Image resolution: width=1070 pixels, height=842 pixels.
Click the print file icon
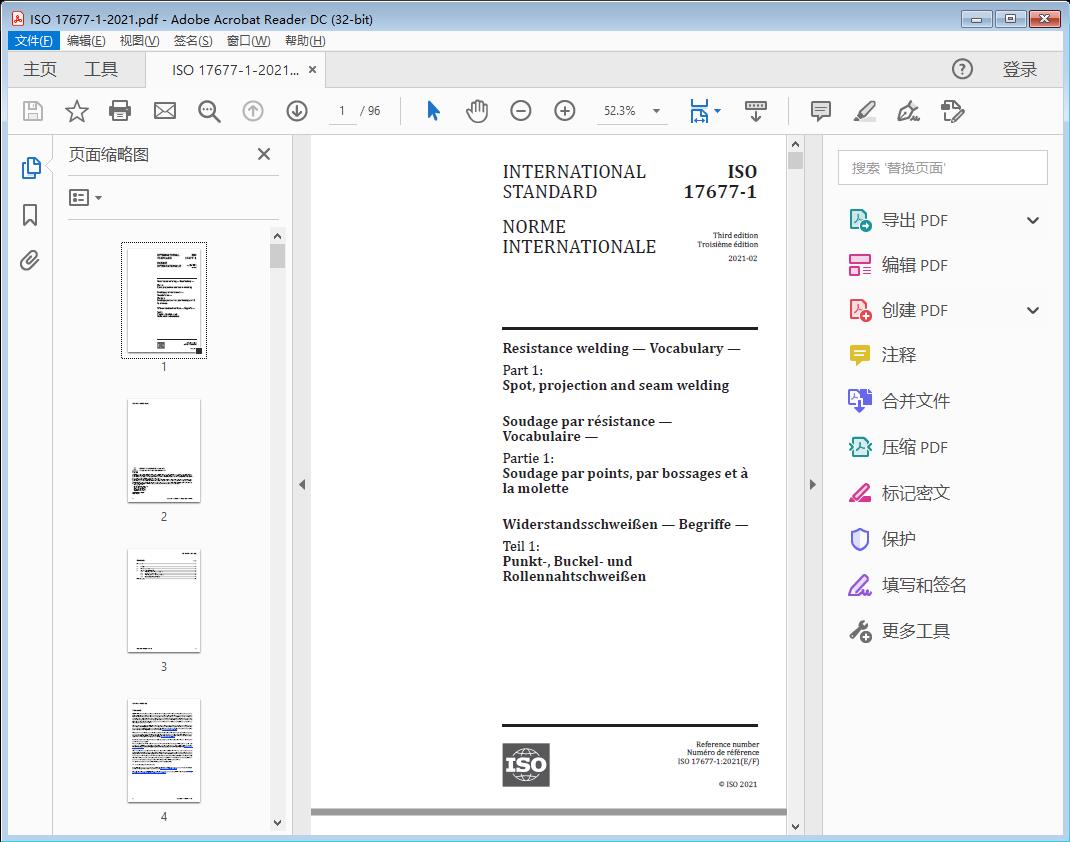tap(120, 111)
